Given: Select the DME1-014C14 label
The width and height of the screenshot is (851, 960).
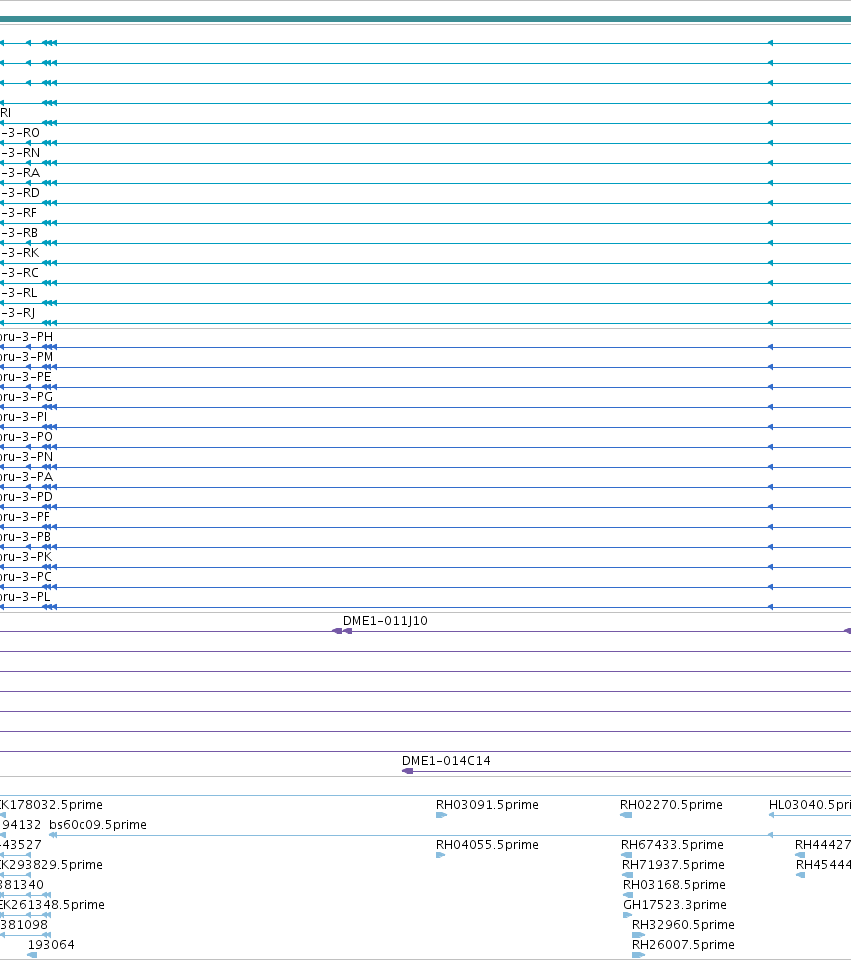Looking at the screenshot, I should coord(446,760).
